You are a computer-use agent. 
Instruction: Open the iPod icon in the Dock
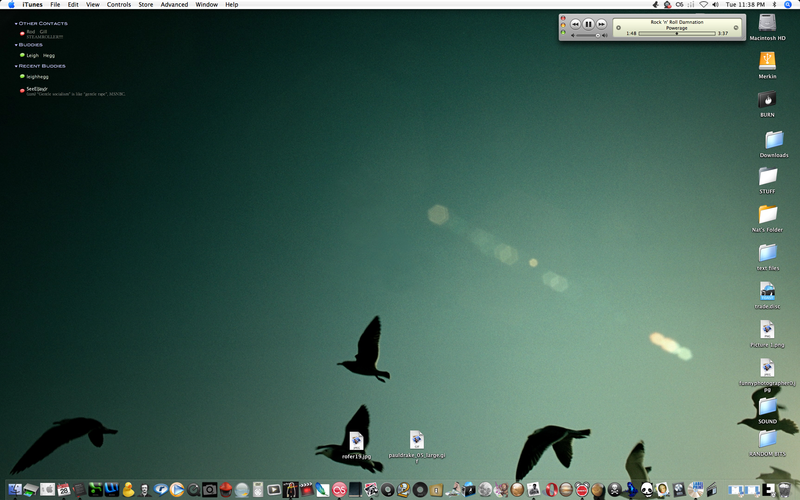(258, 490)
